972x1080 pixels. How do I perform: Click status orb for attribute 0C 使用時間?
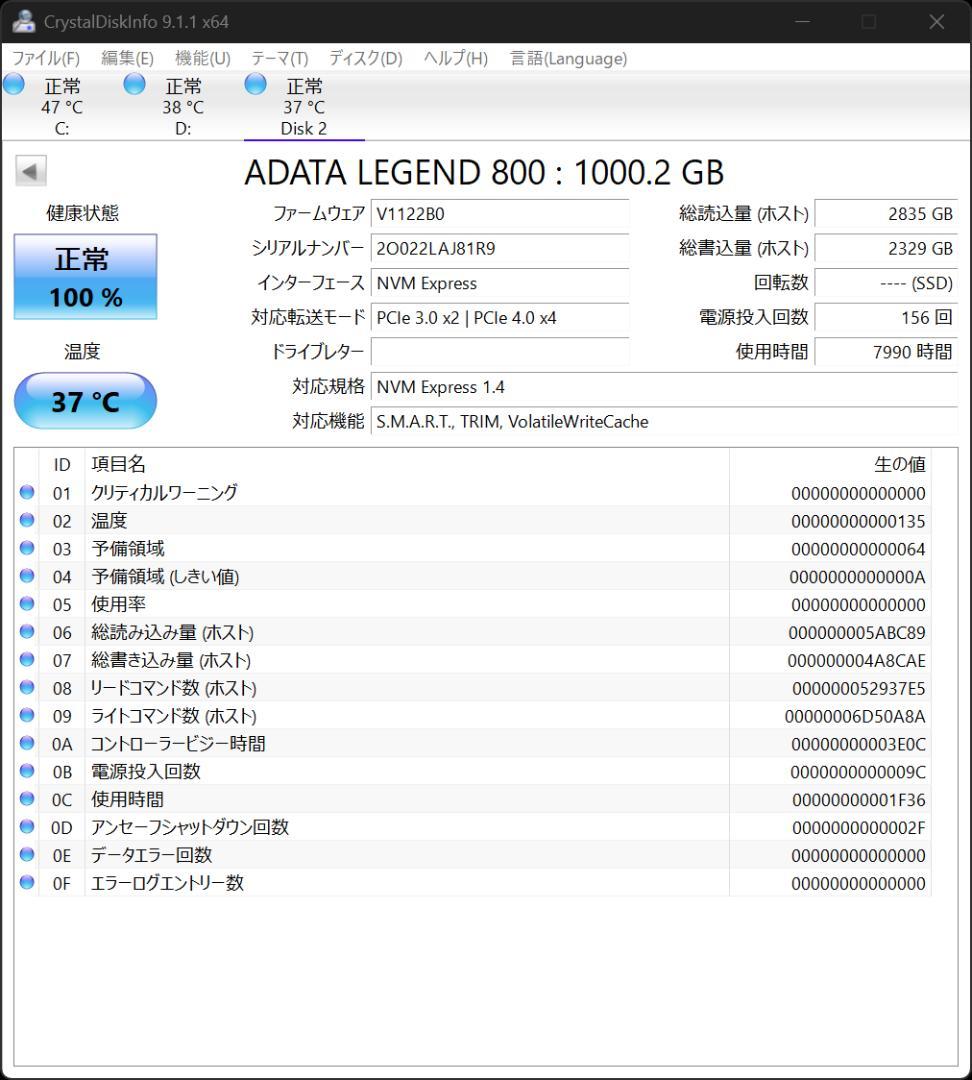click(27, 799)
